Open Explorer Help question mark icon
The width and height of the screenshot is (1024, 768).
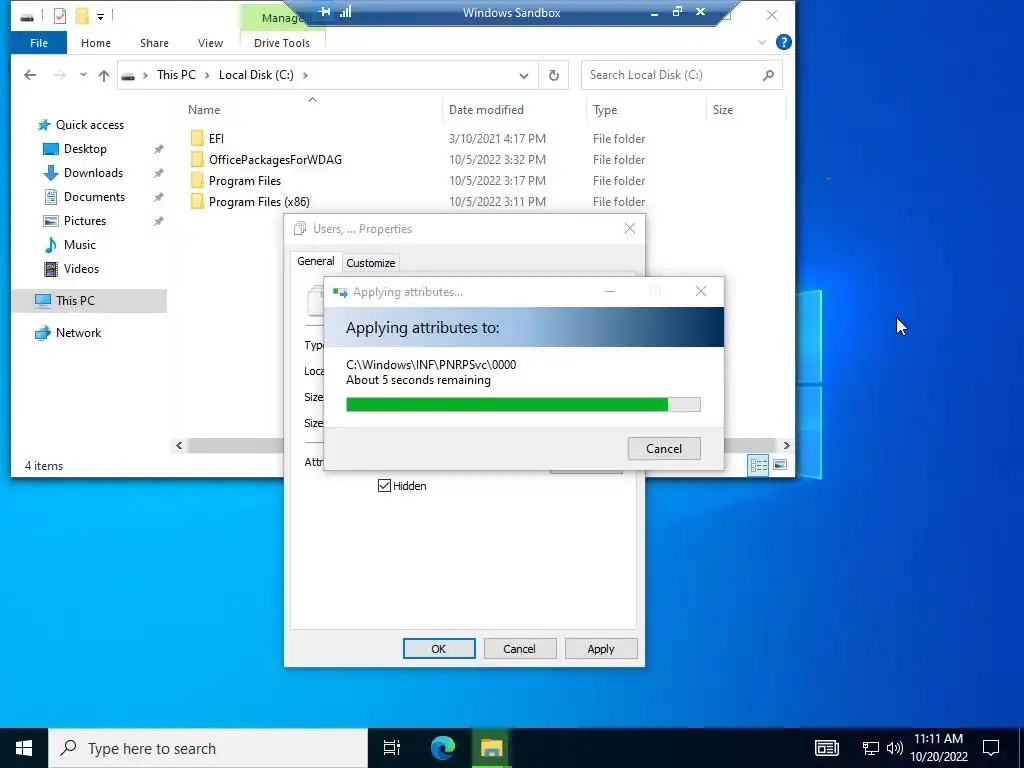coord(783,42)
